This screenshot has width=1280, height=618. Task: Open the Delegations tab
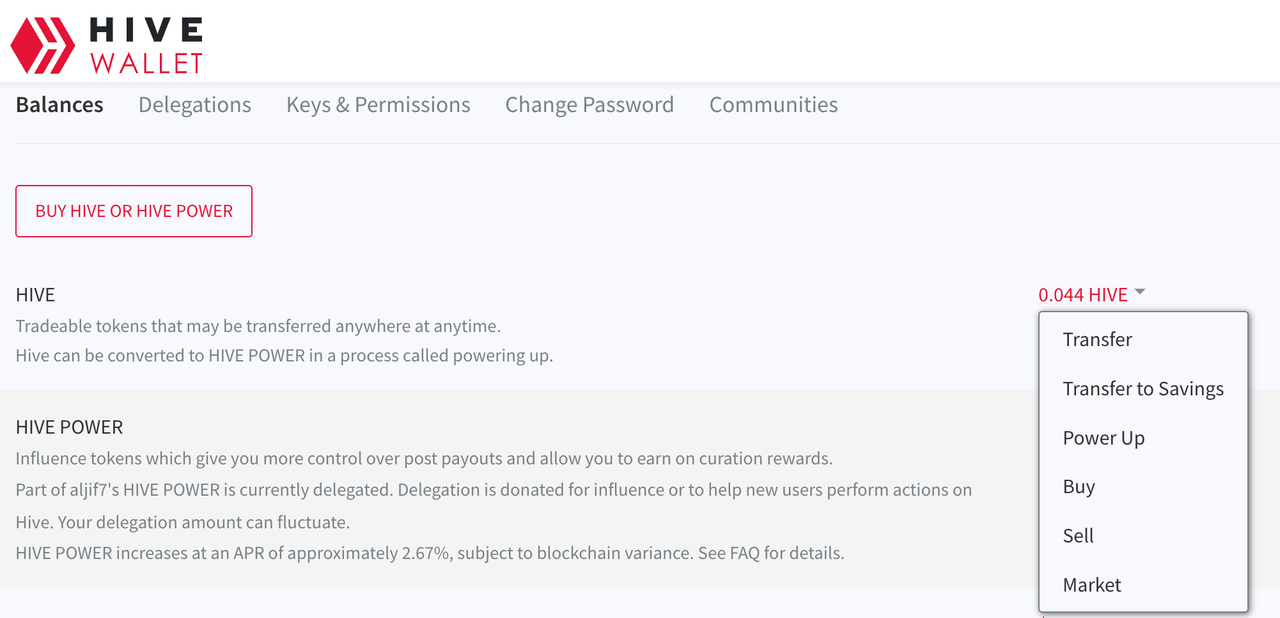point(195,105)
